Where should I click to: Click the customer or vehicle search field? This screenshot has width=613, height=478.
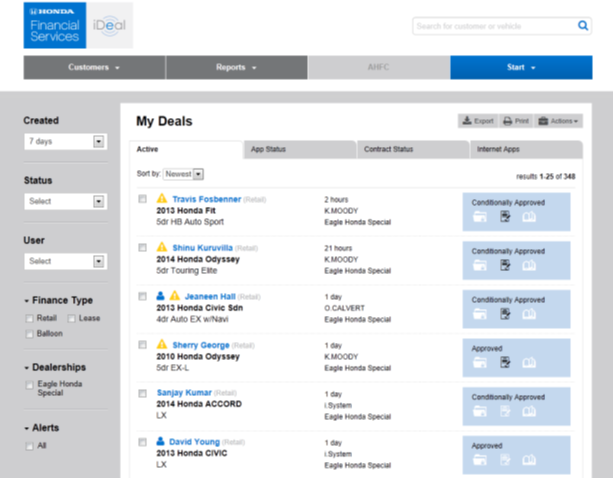tap(493, 26)
